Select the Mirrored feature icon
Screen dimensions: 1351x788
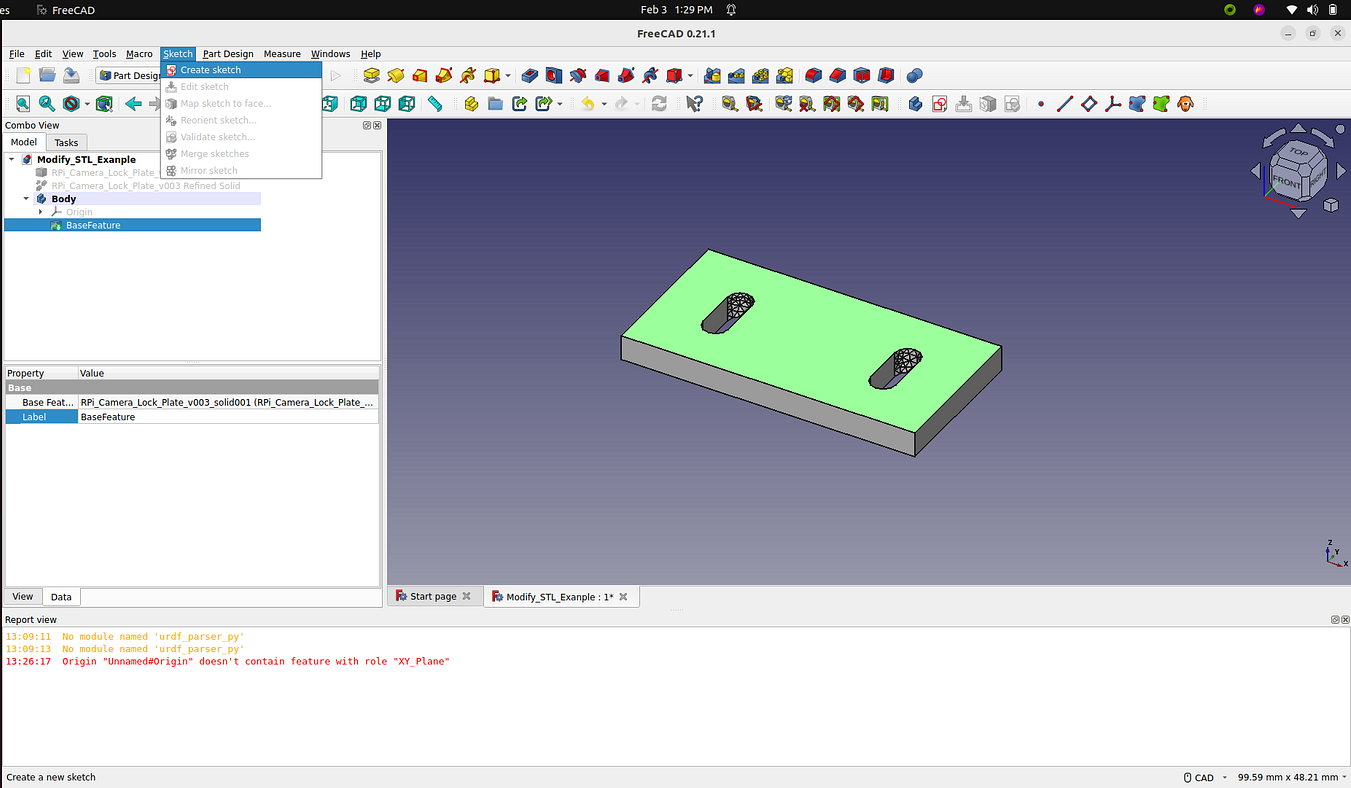click(x=712, y=75)
